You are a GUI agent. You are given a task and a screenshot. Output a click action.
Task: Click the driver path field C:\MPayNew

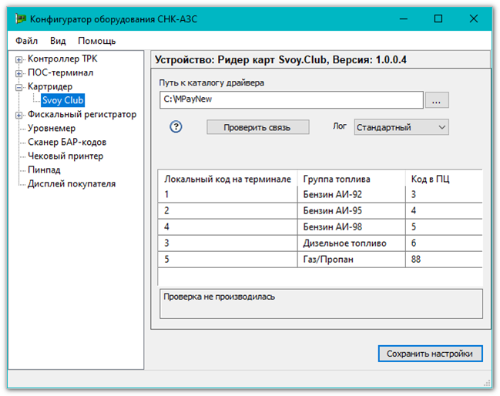click(x=291, y=100)
